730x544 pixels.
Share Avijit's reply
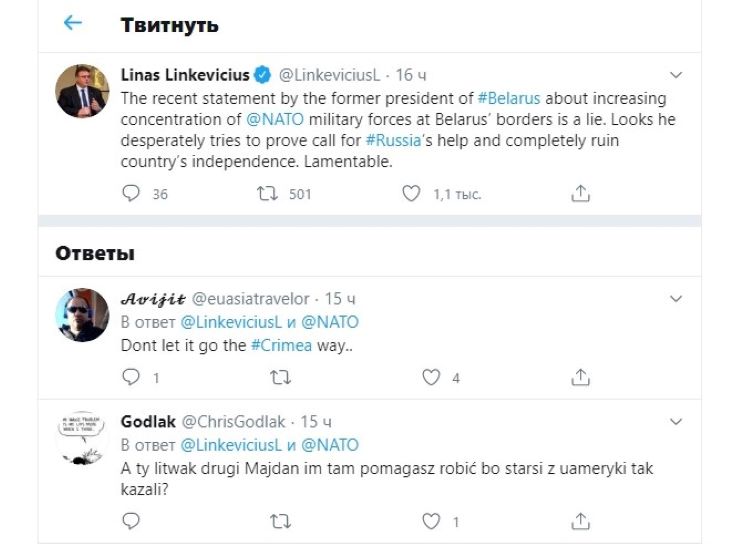point(582,377)
